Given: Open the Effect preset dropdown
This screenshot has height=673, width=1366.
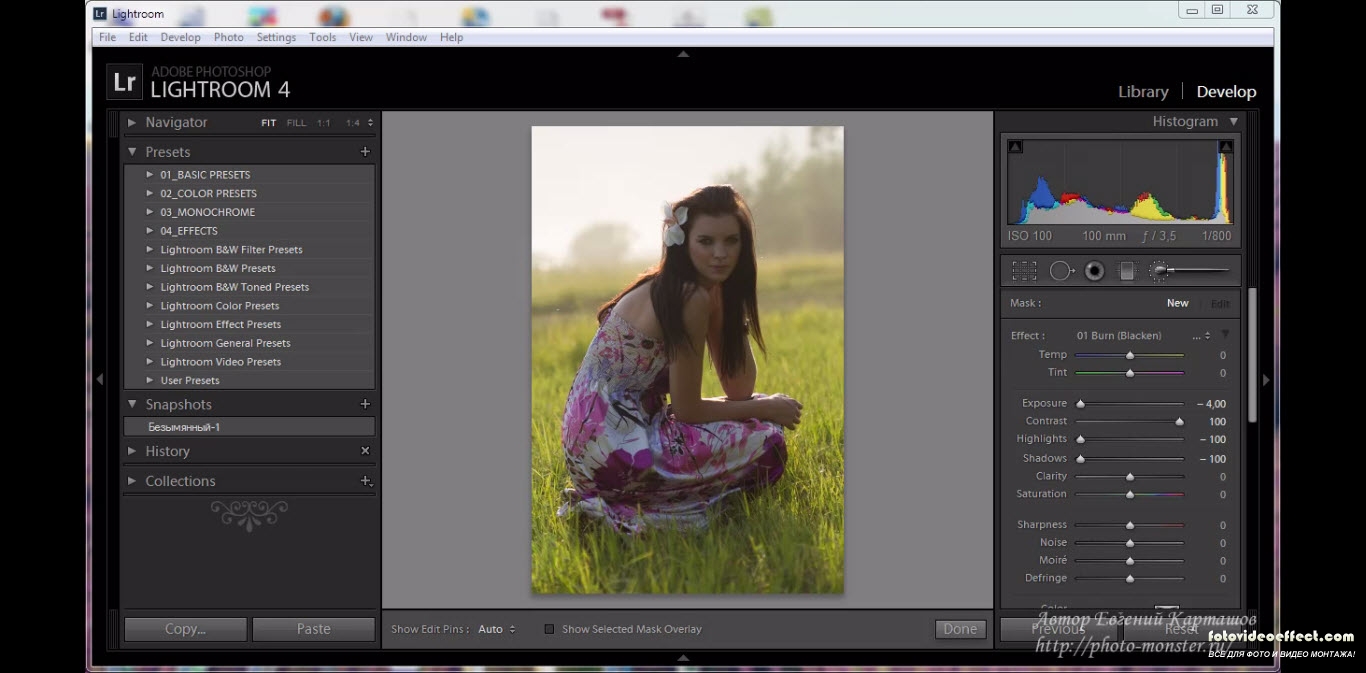Looking at the screenshot, I should [1143, 335].
